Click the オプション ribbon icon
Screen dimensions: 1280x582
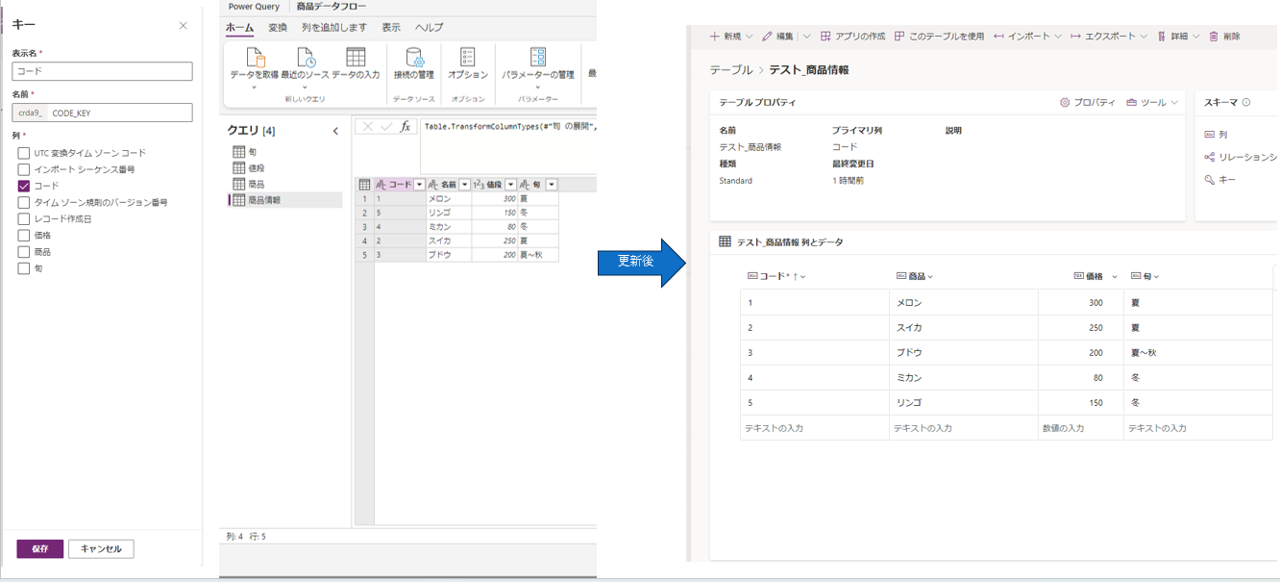469,63
